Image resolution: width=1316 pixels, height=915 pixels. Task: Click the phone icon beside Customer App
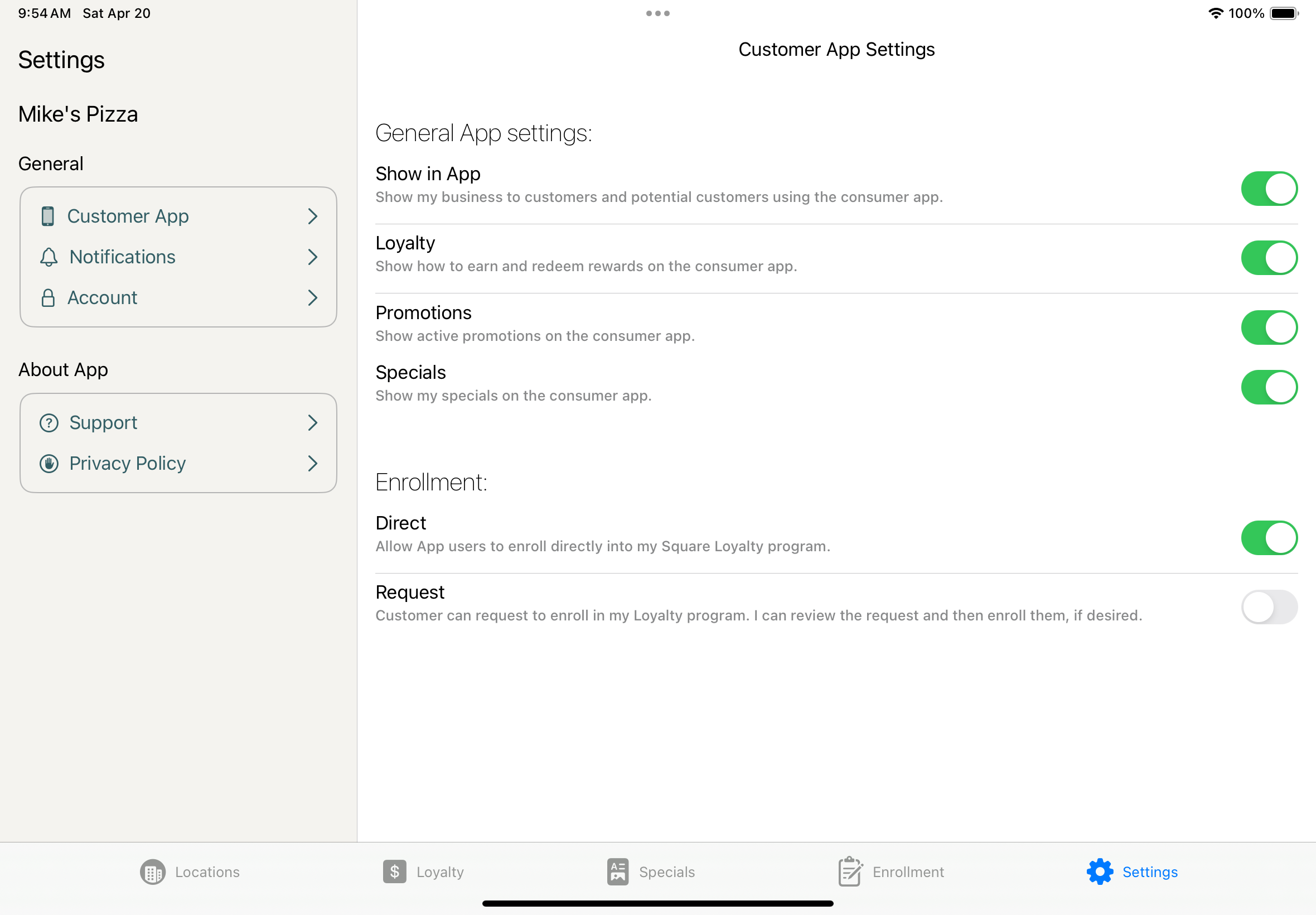(48, 216)
